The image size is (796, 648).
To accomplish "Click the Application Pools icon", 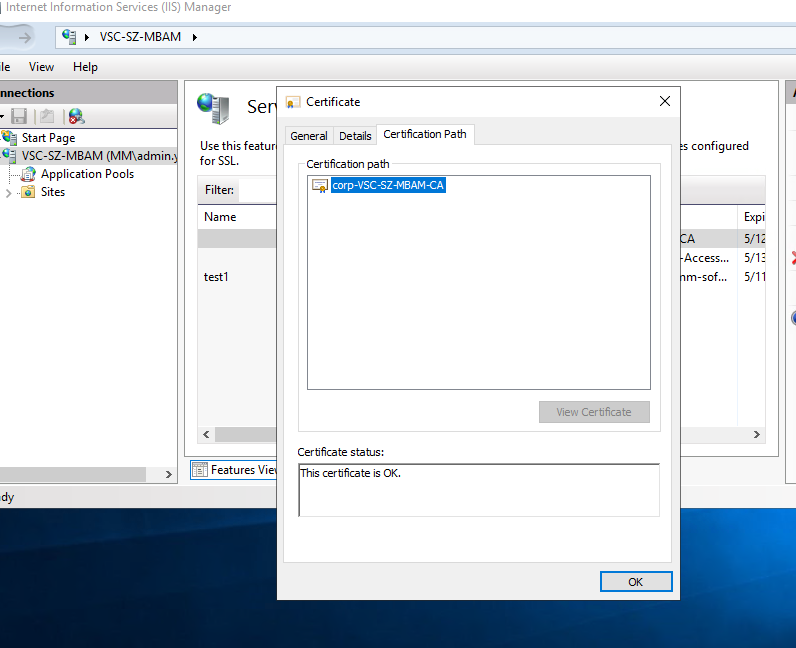I will click(x=28, y=174).
